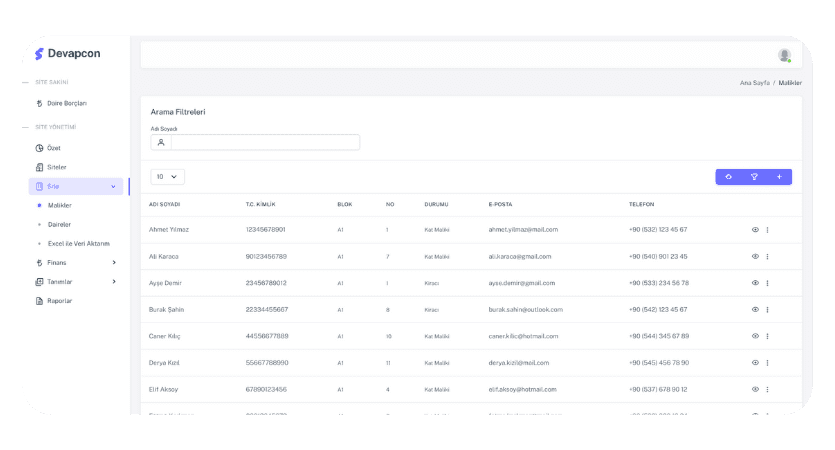Open three-dot menu for Ahmet Yılmaz

pos(767,229)
